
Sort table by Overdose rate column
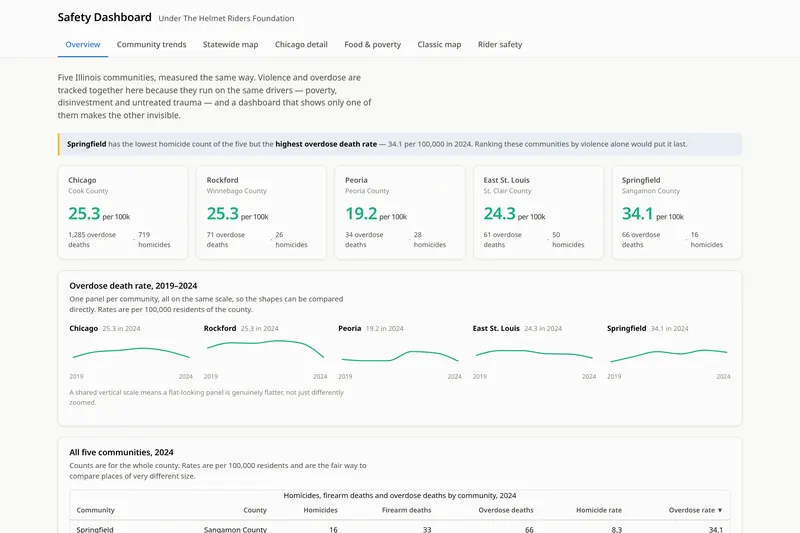695,510
